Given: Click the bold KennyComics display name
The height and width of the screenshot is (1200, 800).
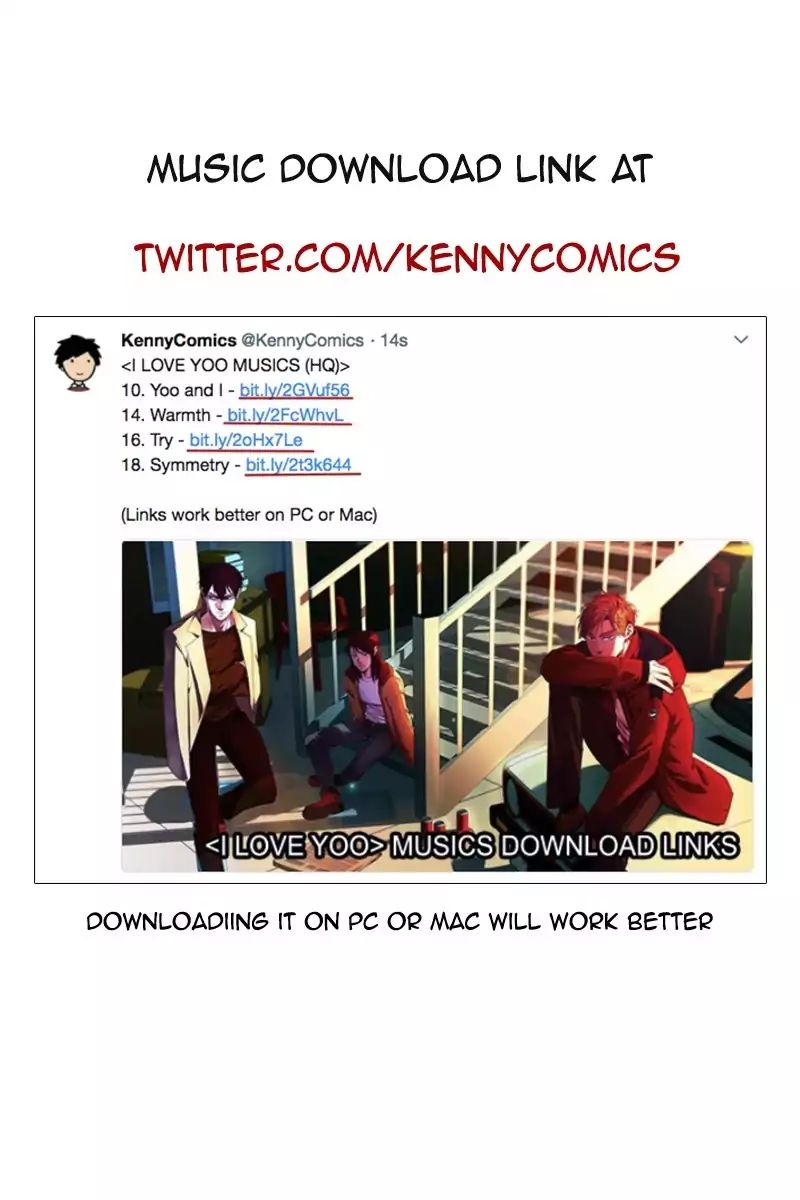Looking at the screenshot, I should 178,340.
